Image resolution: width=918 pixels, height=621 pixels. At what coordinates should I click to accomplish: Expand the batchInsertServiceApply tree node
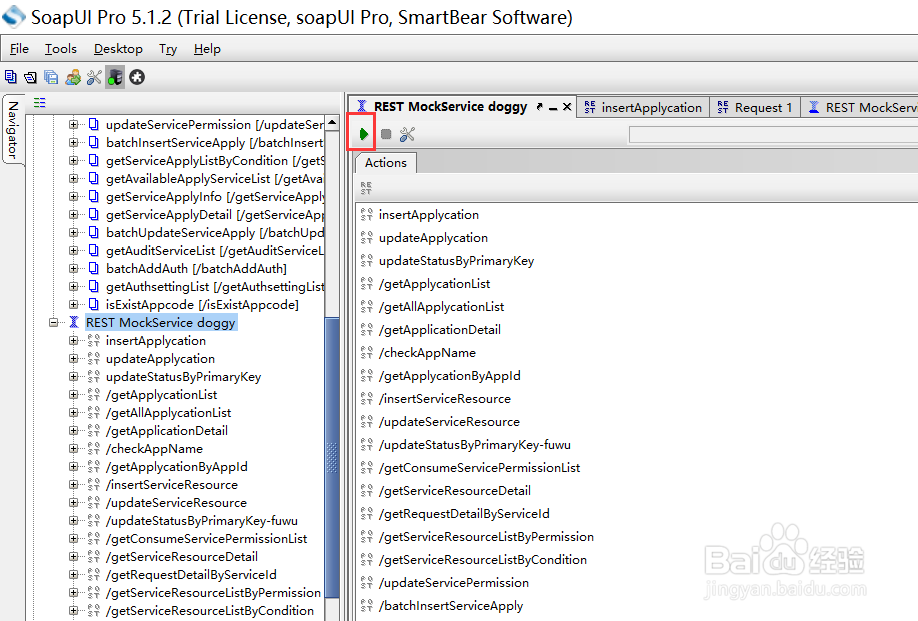[74, 142]
